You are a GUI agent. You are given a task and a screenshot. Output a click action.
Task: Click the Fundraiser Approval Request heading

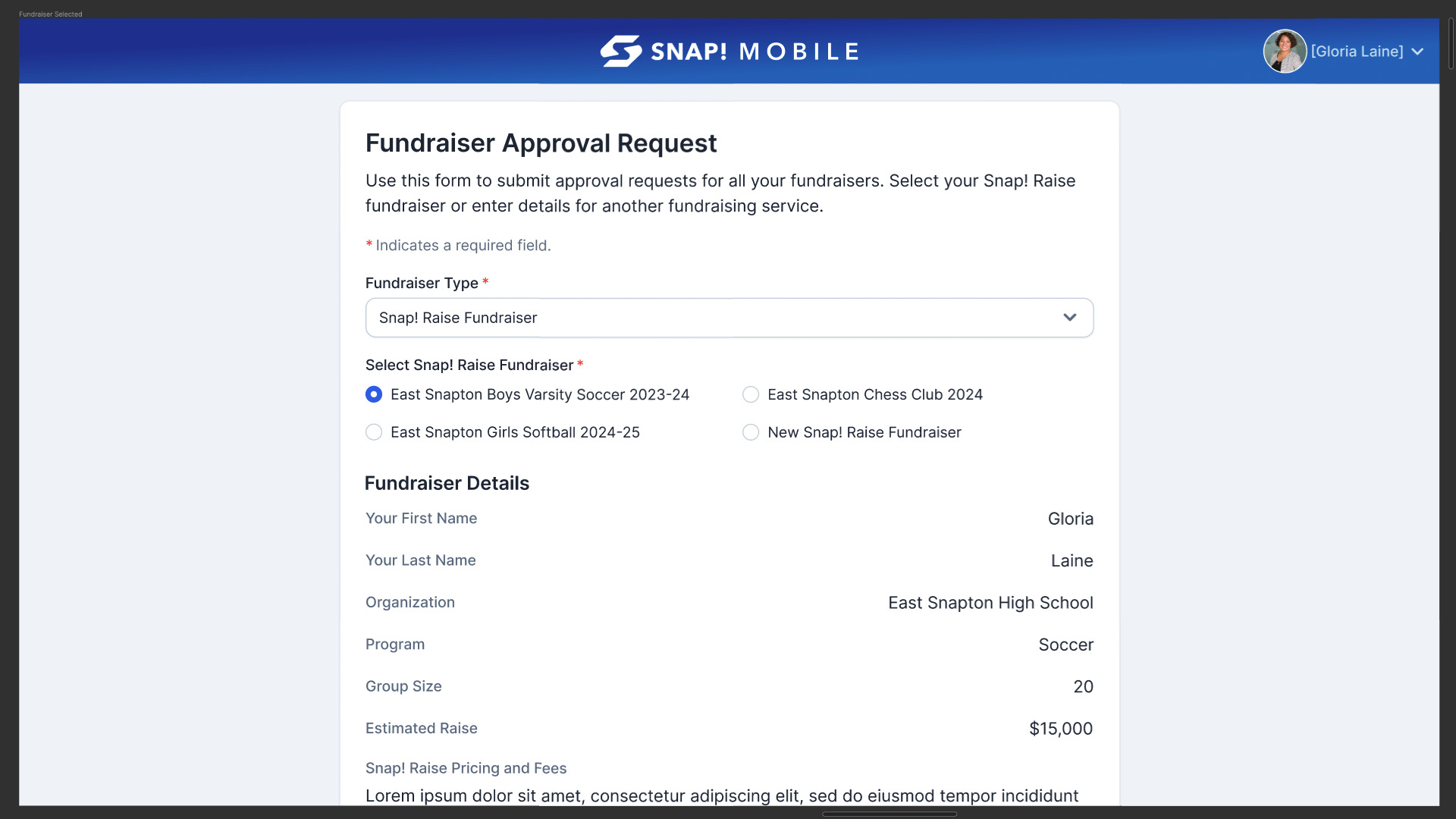(x=540, y=143)
